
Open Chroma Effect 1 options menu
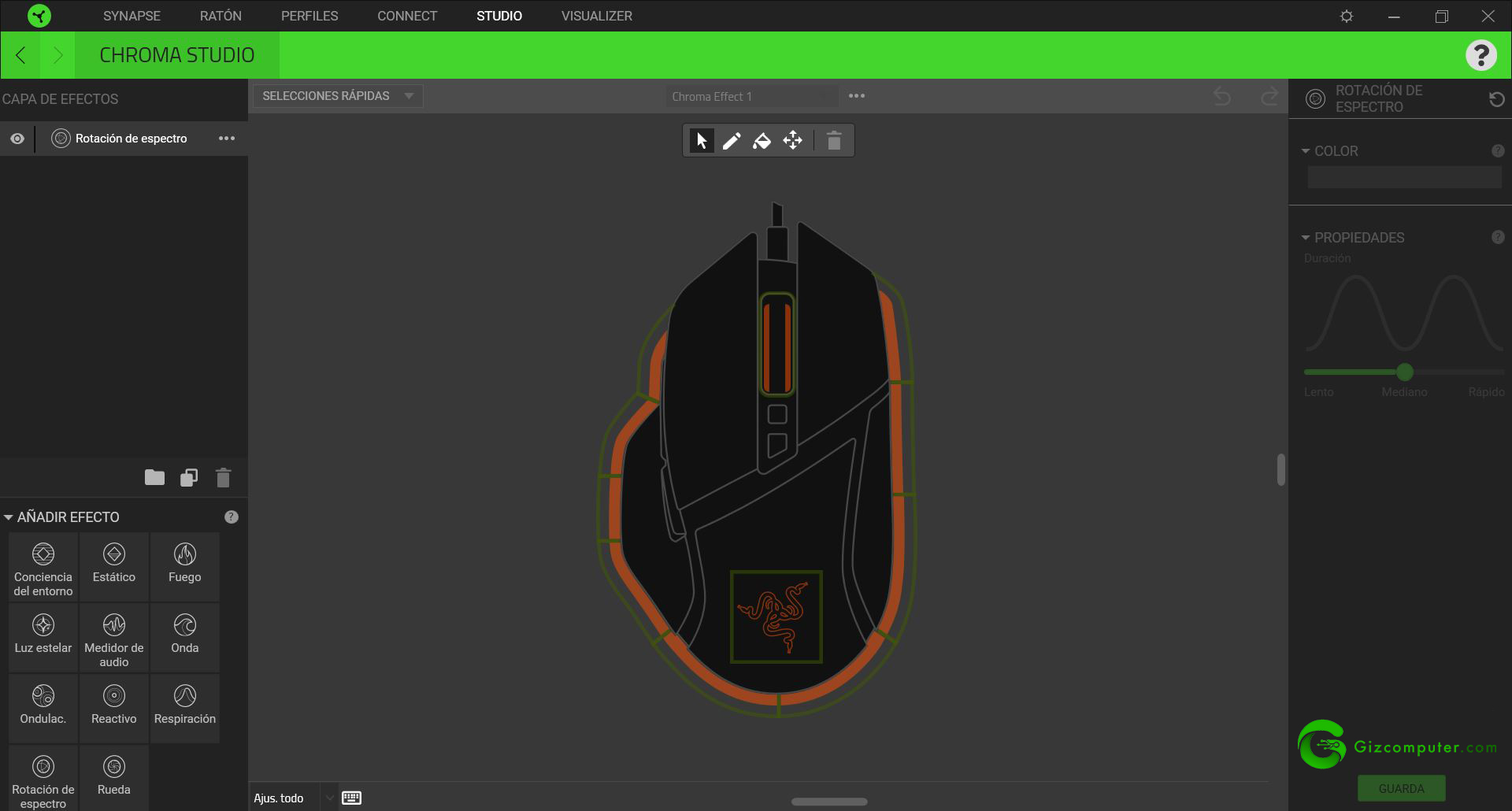coord(857,96)
